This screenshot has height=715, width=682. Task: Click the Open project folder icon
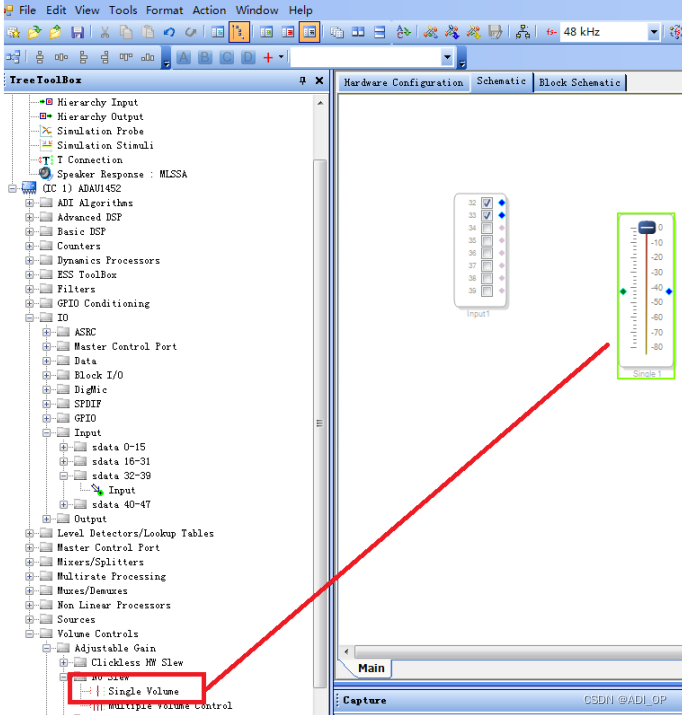[34, 32]
